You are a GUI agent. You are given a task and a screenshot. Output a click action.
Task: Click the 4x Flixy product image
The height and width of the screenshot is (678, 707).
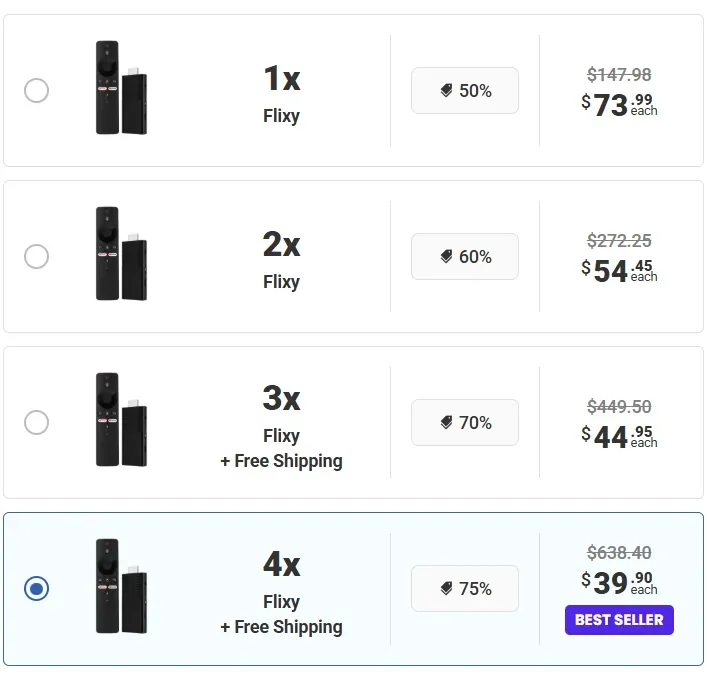point(120,586)
